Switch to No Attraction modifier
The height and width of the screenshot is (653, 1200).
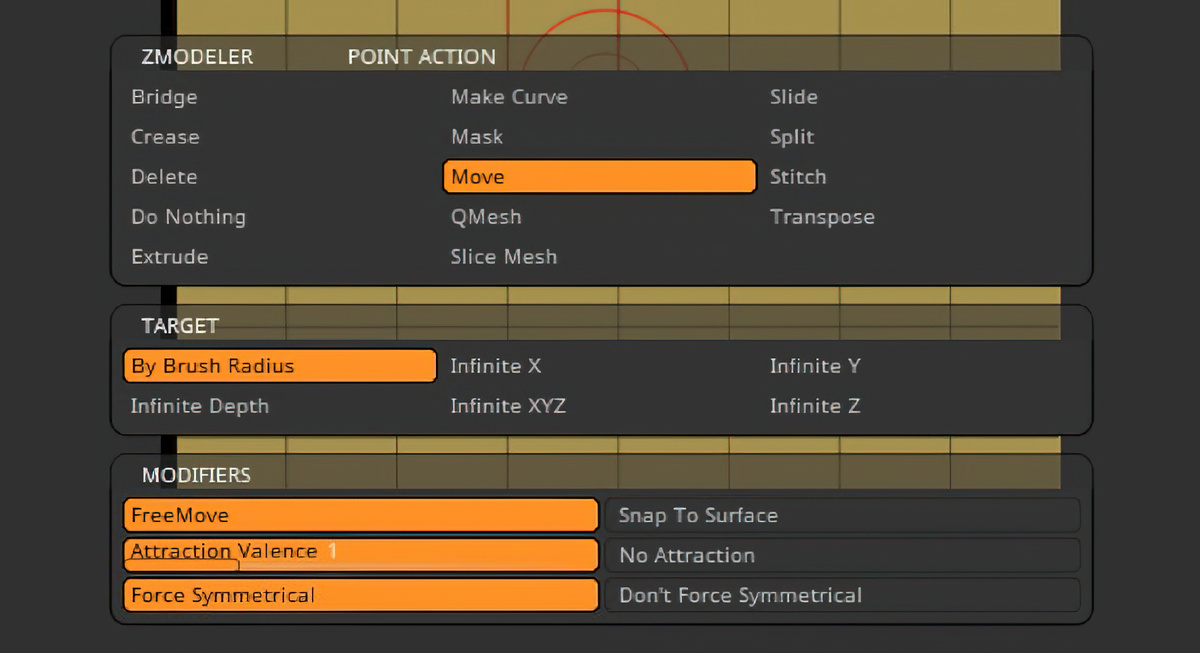(842, 555)
